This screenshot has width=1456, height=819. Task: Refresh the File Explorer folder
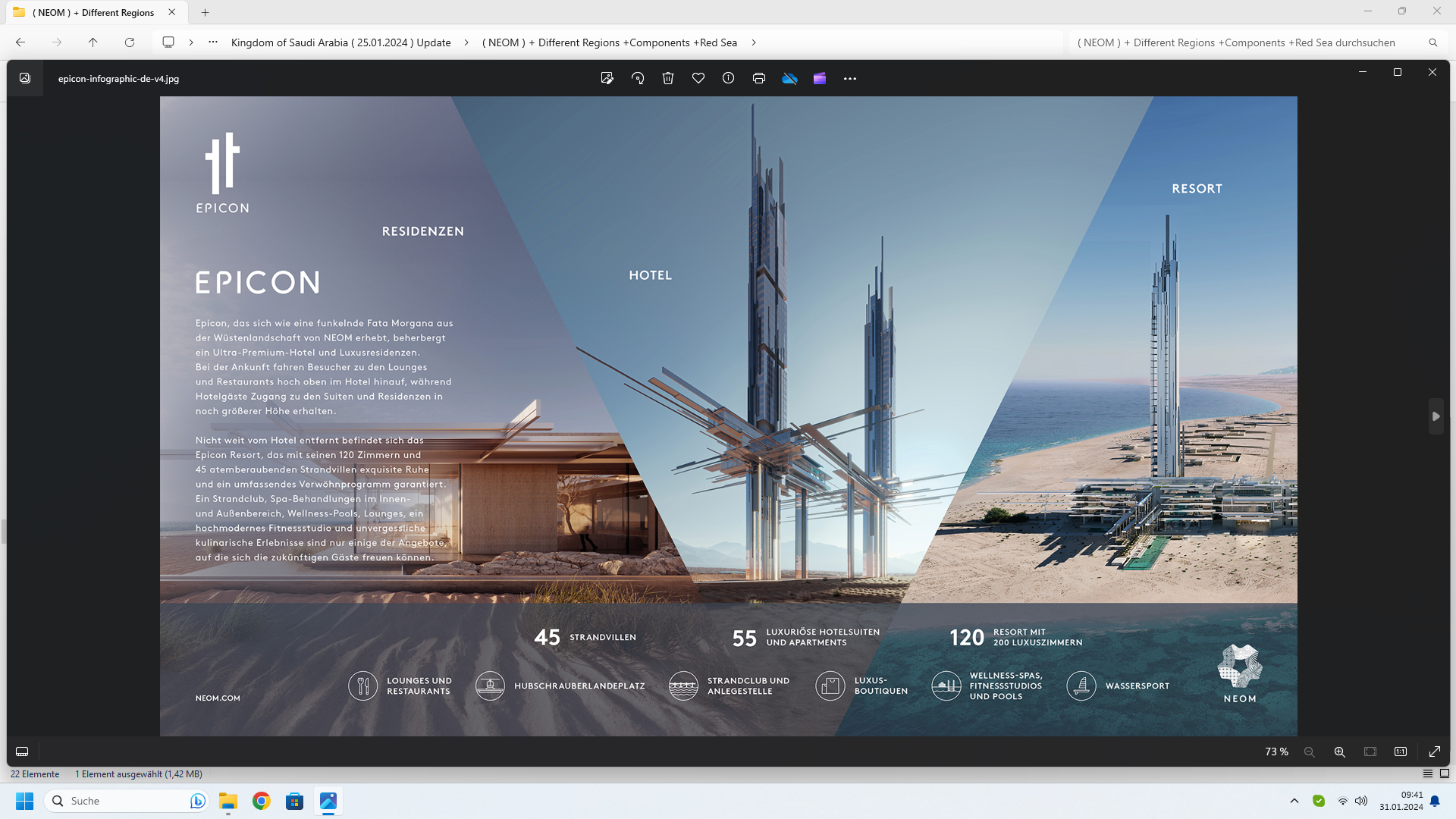click(x=130, y=42)
